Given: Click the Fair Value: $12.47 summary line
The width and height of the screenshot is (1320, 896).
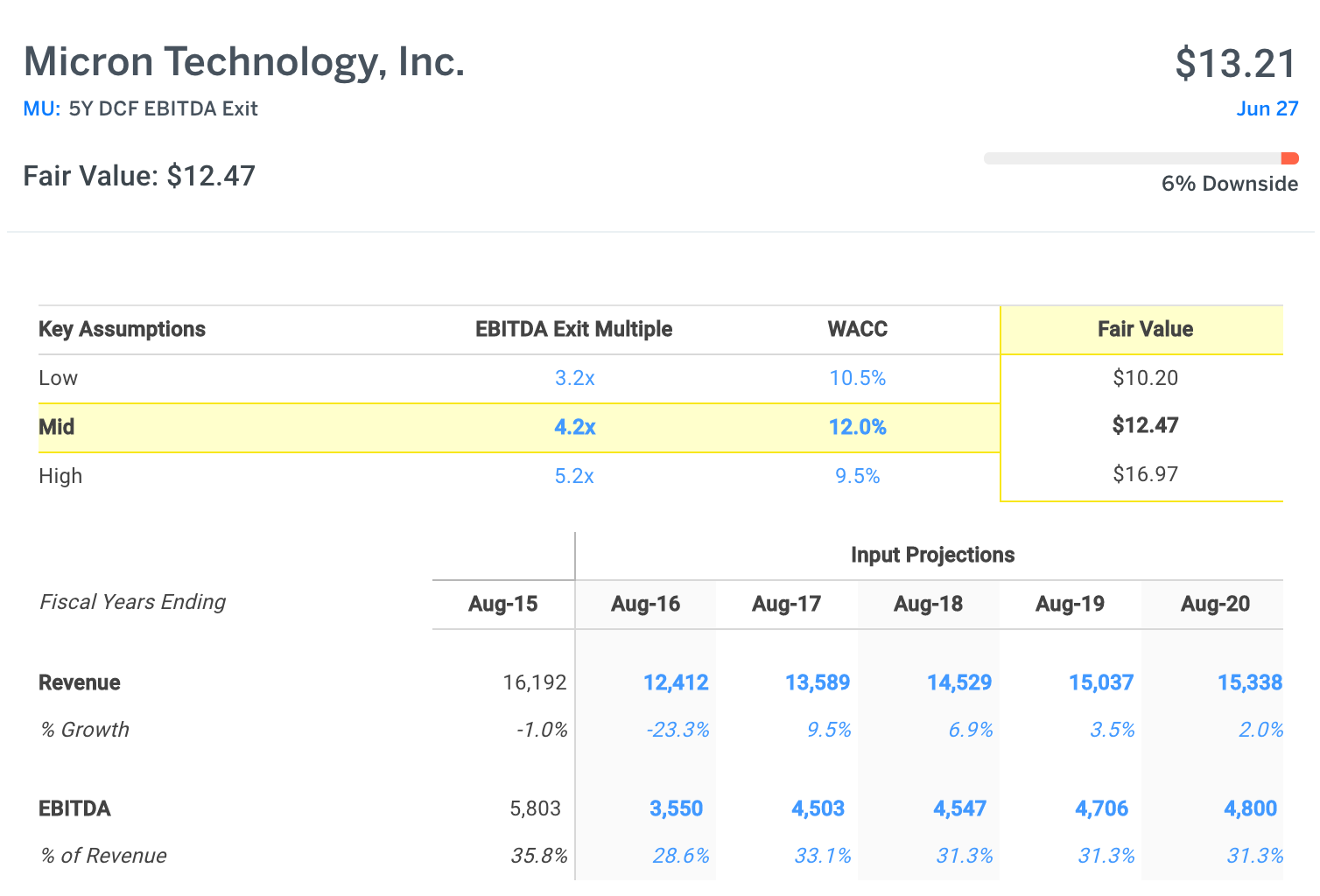Looking at the screenshot, I should (x=139, y=176).
